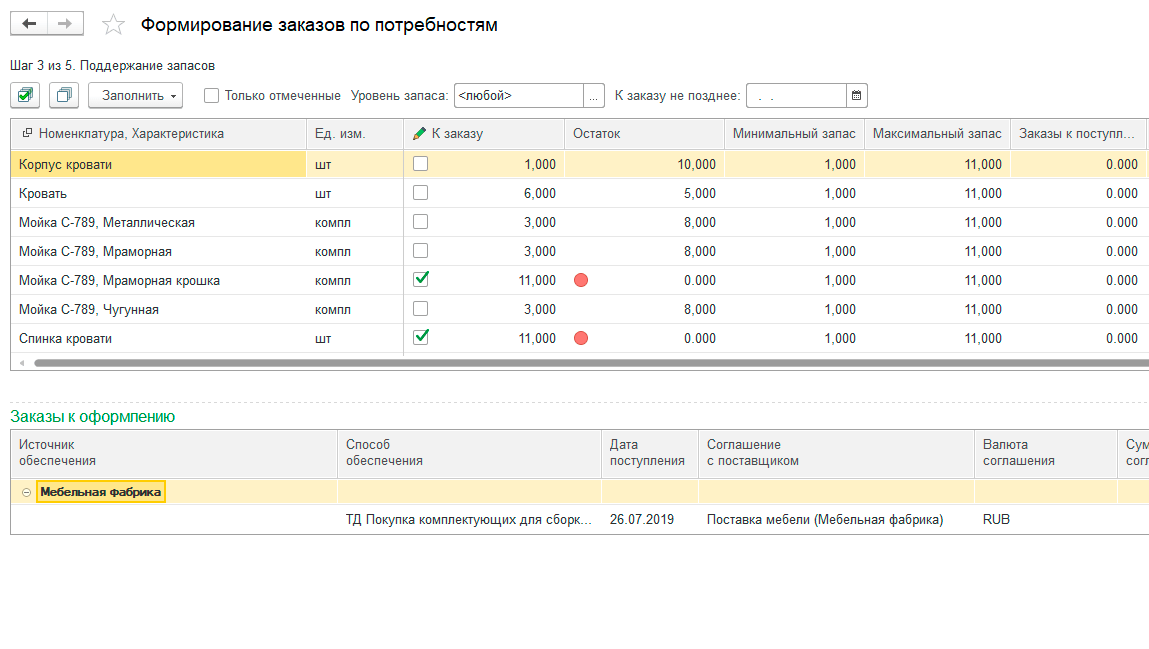Viewport: 1149px width, 649px height.
Task: Click hierarchy icon in Номенклатура column header
Action: (x=27, y=133)
